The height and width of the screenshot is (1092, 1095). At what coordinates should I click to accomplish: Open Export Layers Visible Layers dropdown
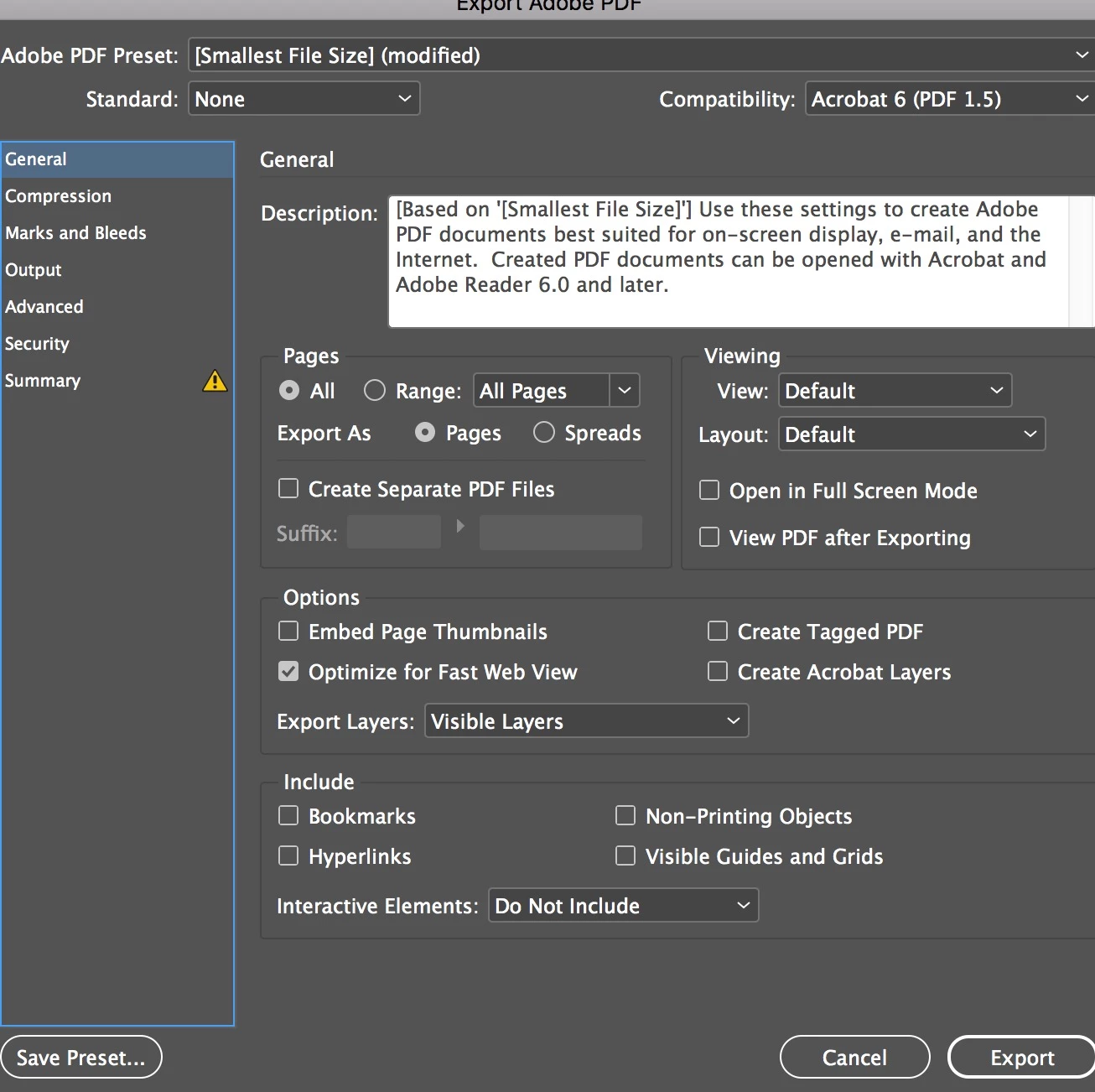tap(587, 721)
